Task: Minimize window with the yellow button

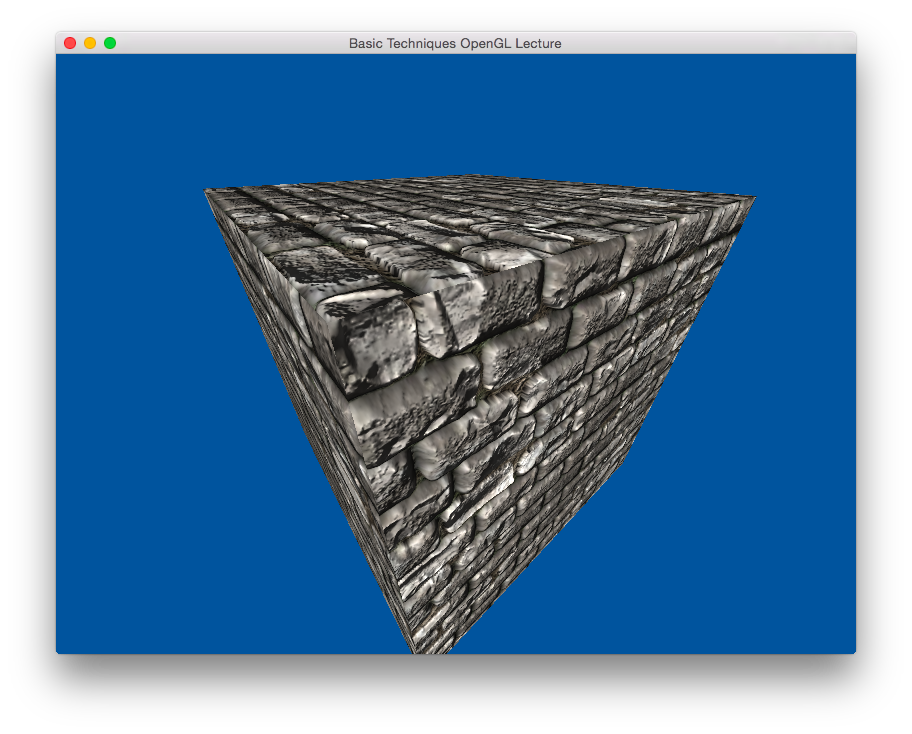Action: pyautogui.click(x=90, y=43)
